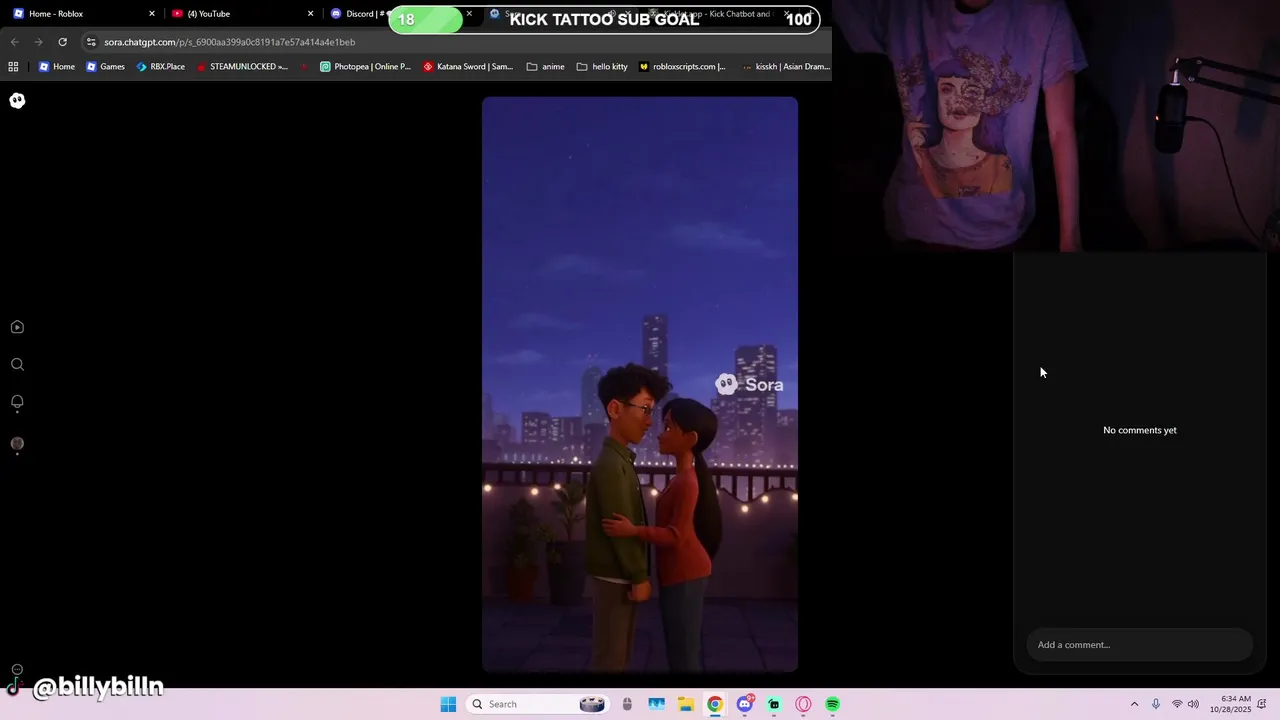Go forward in Chrome

pos(38,42)
